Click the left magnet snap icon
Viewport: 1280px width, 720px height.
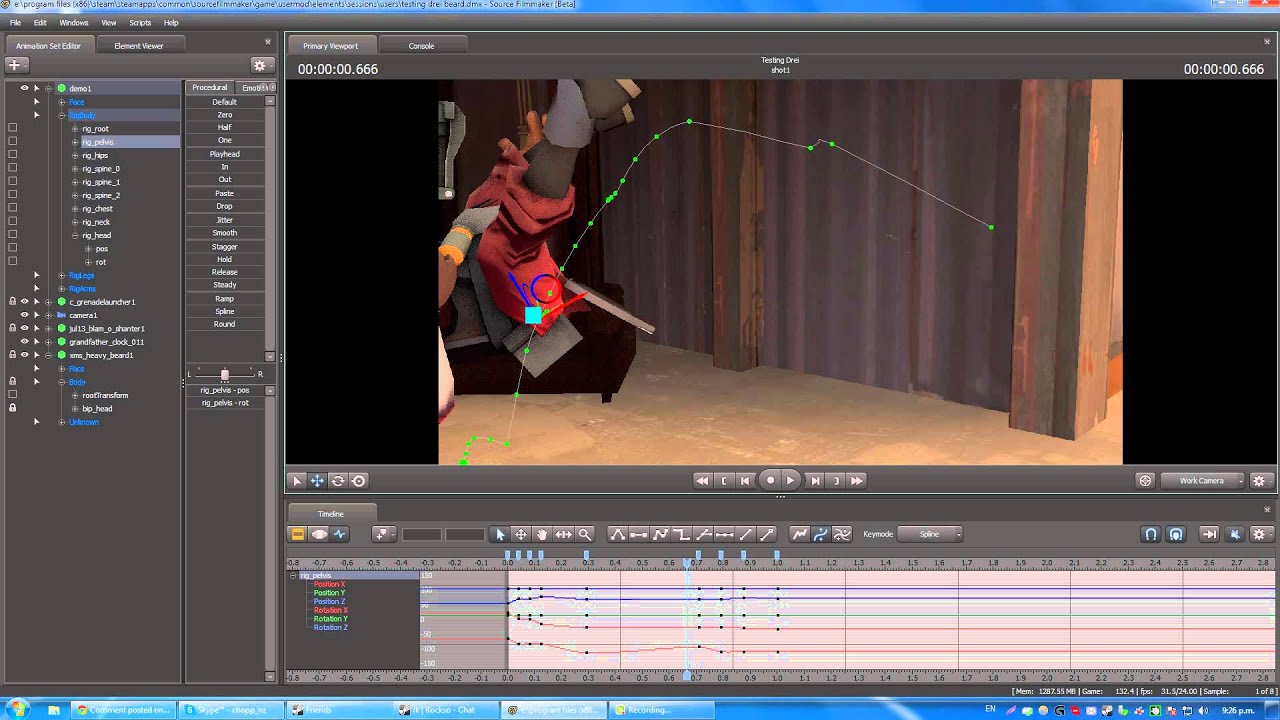coord(1151,534)
